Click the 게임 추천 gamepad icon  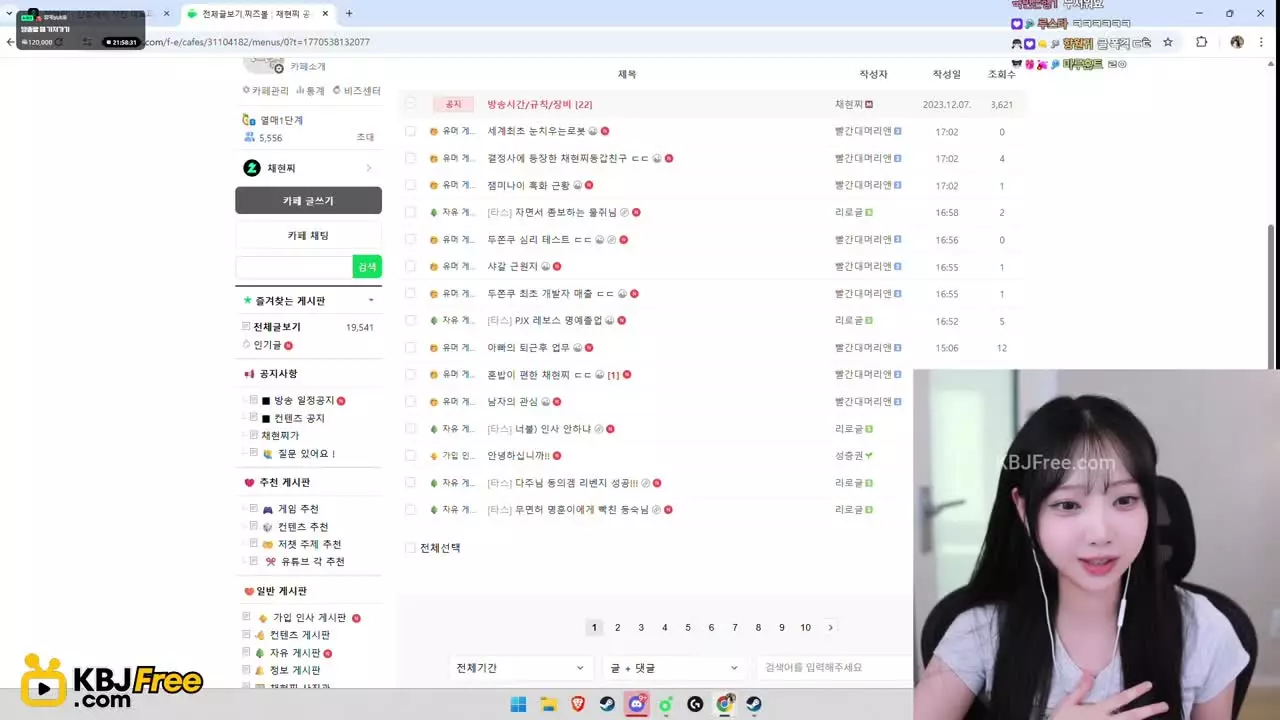pos(268,509)
